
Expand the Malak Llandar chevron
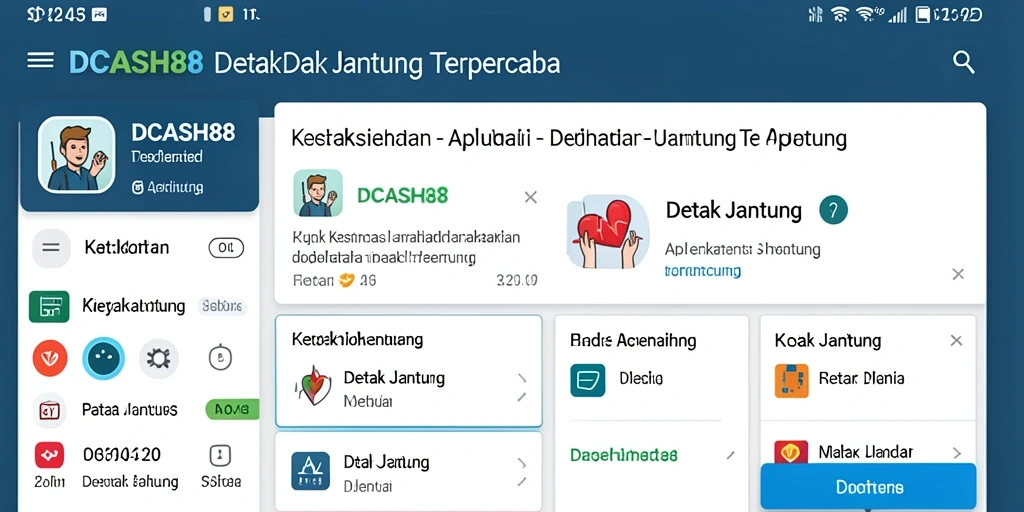(x=957, y=453)
